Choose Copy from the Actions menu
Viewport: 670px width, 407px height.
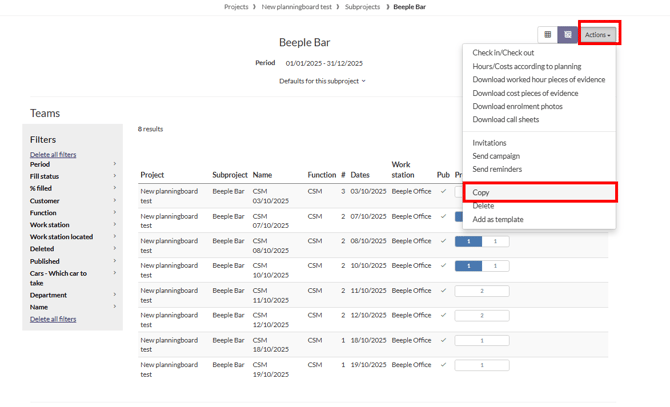(481, 192)
